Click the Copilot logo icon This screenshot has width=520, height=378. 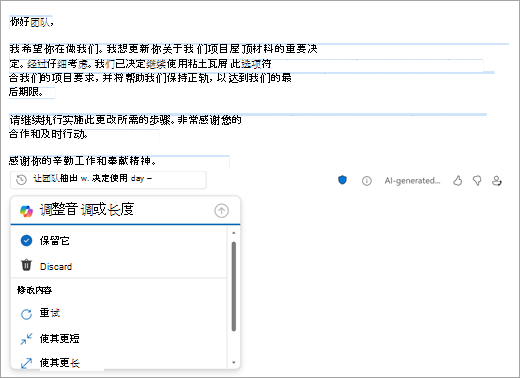click(x=26, y=211)
